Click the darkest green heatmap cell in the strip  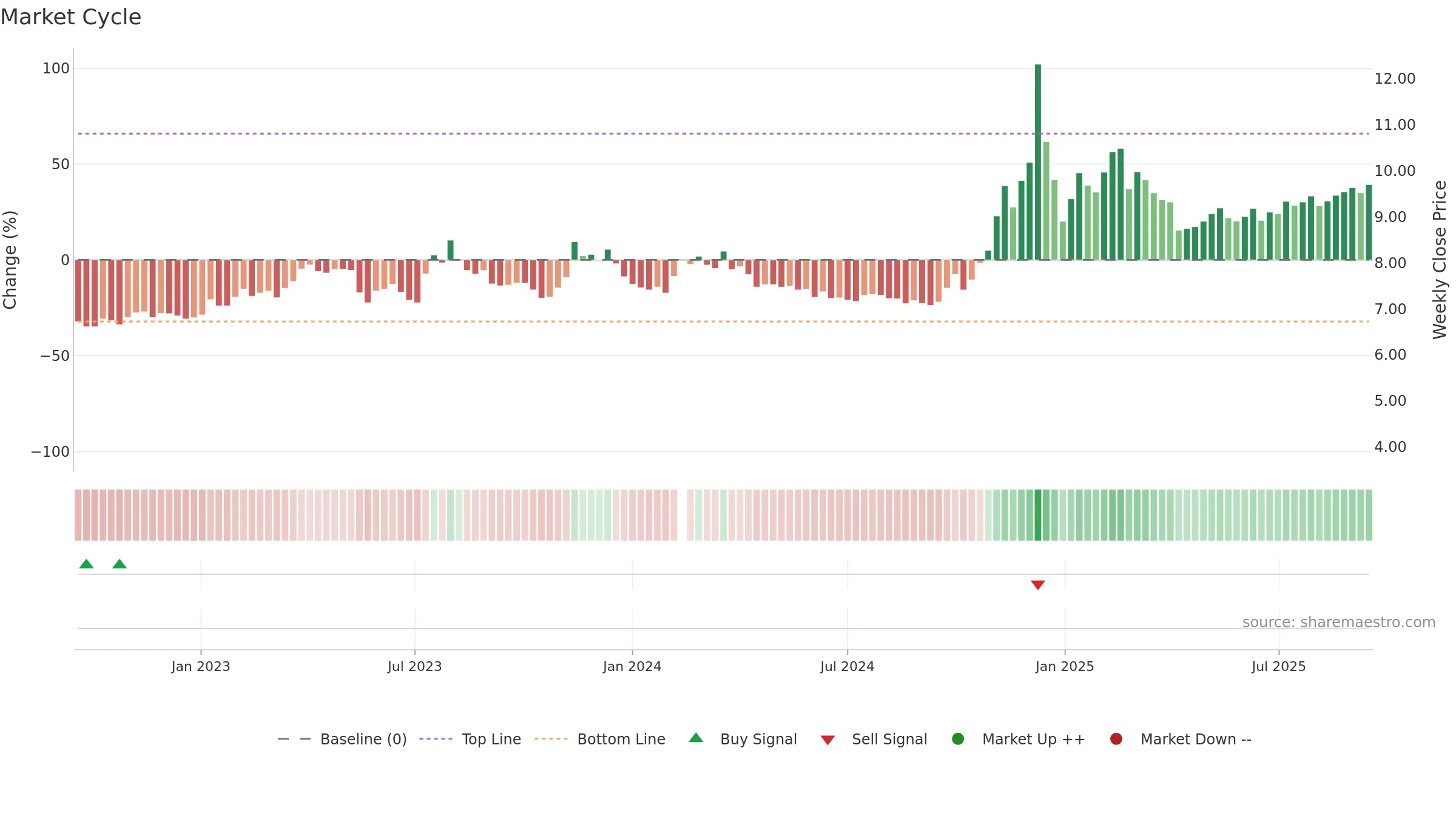point(1038,515)
